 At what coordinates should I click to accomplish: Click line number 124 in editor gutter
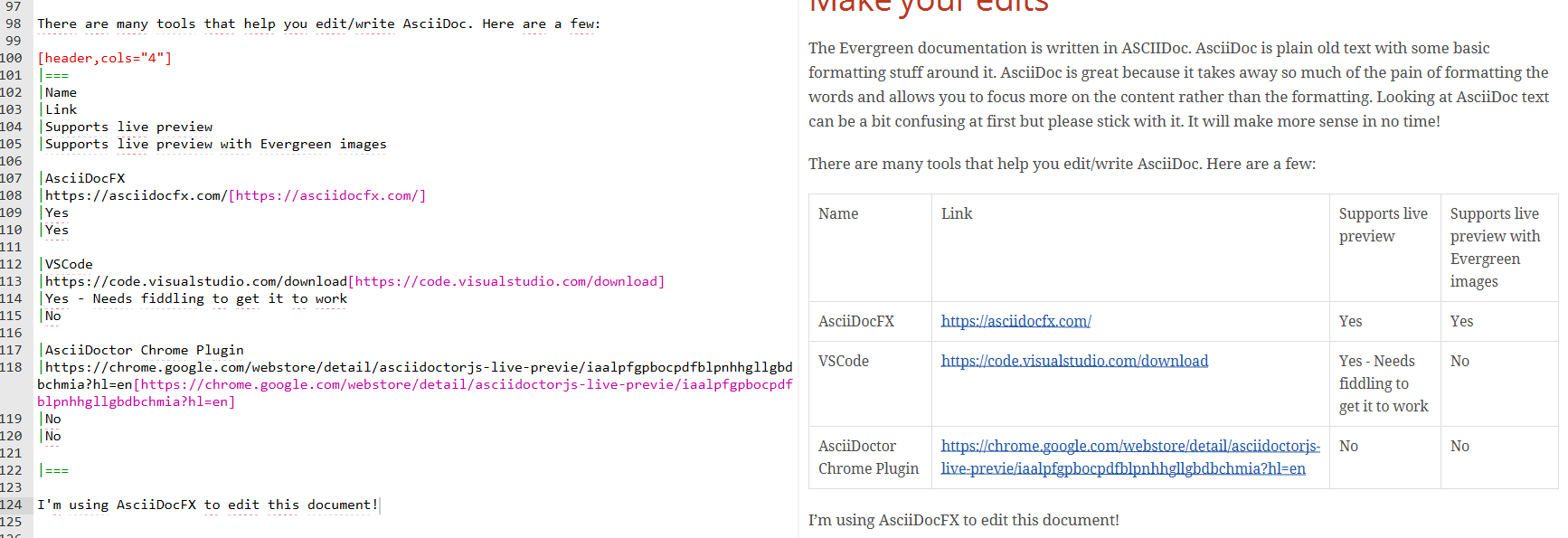click(12, 505)
